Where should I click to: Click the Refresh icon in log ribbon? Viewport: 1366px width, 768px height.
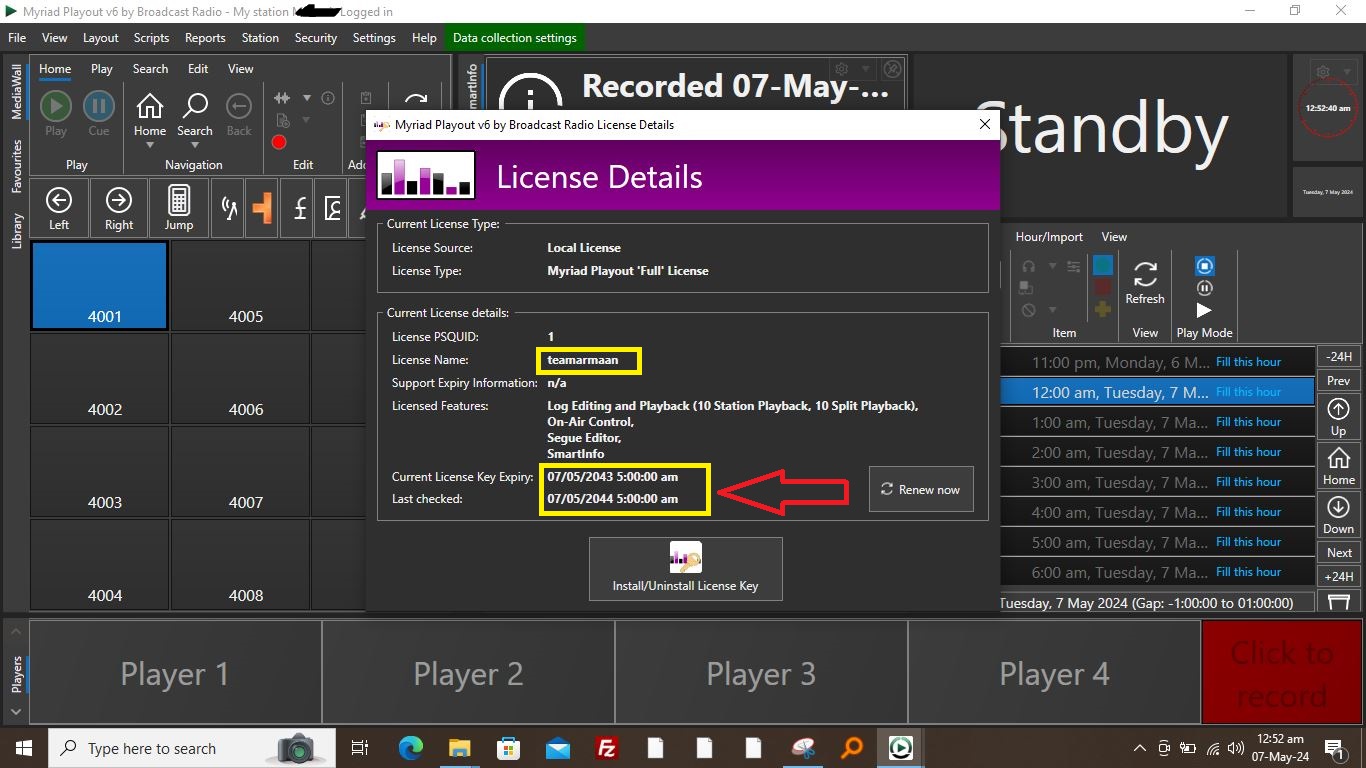click(x=1145, y=274)
